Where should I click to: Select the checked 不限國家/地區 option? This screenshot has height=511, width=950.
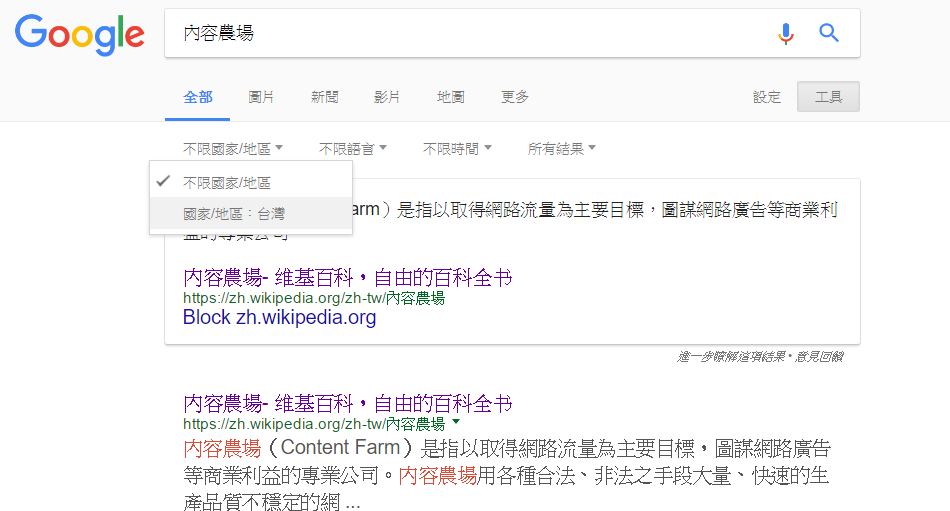coord(227,183)
